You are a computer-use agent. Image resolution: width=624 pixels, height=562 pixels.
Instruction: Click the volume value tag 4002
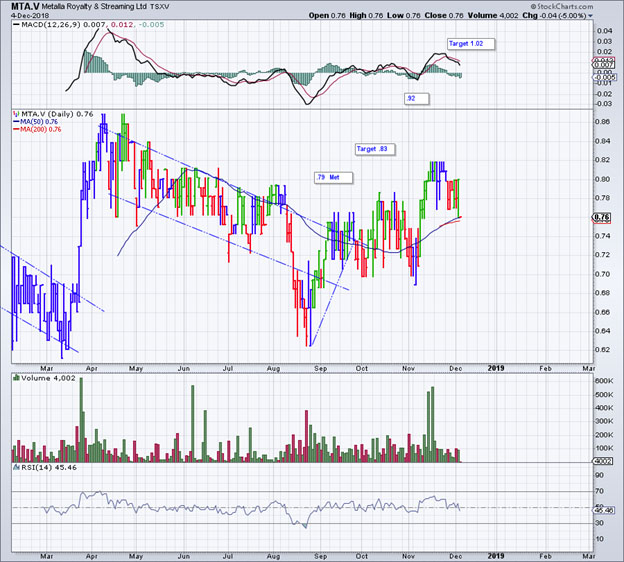click(603, 461)
